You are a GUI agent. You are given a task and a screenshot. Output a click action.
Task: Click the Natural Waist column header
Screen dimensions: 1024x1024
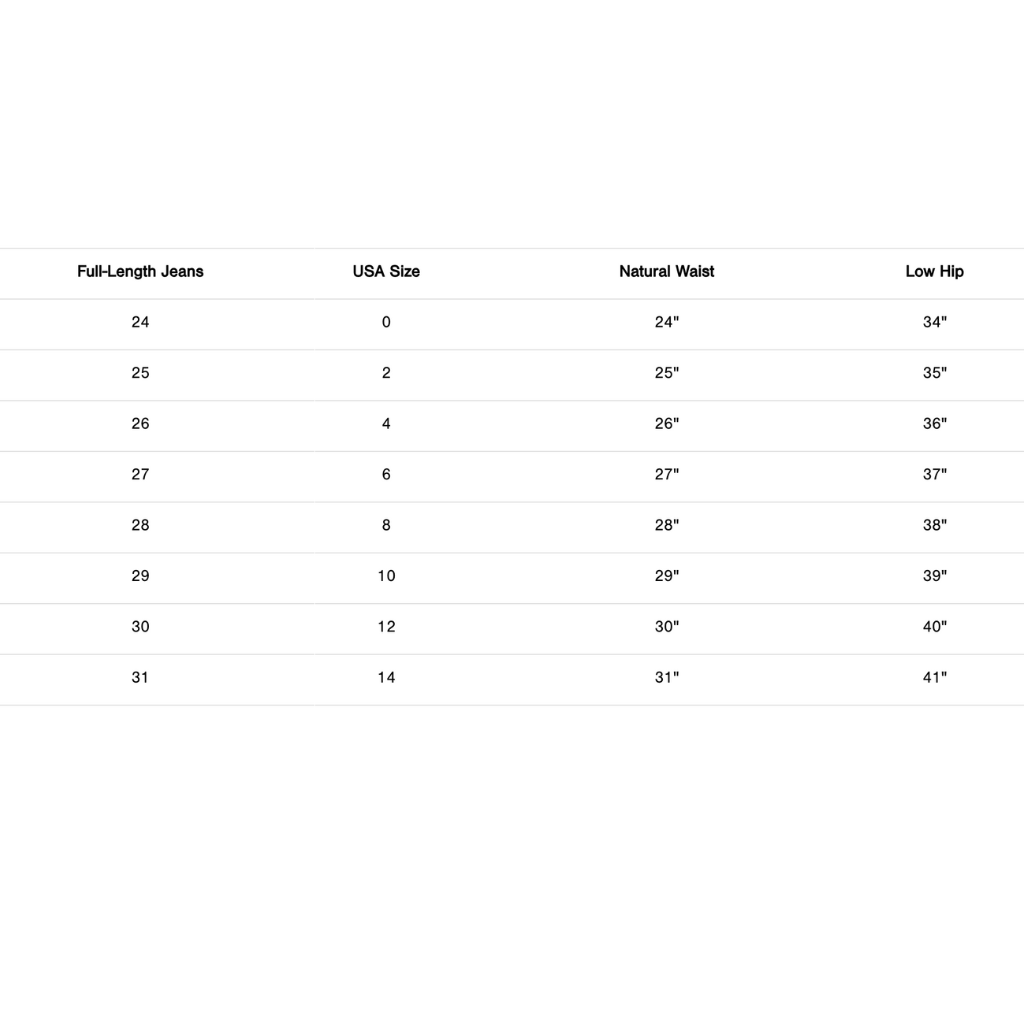(x=667, y=271)
